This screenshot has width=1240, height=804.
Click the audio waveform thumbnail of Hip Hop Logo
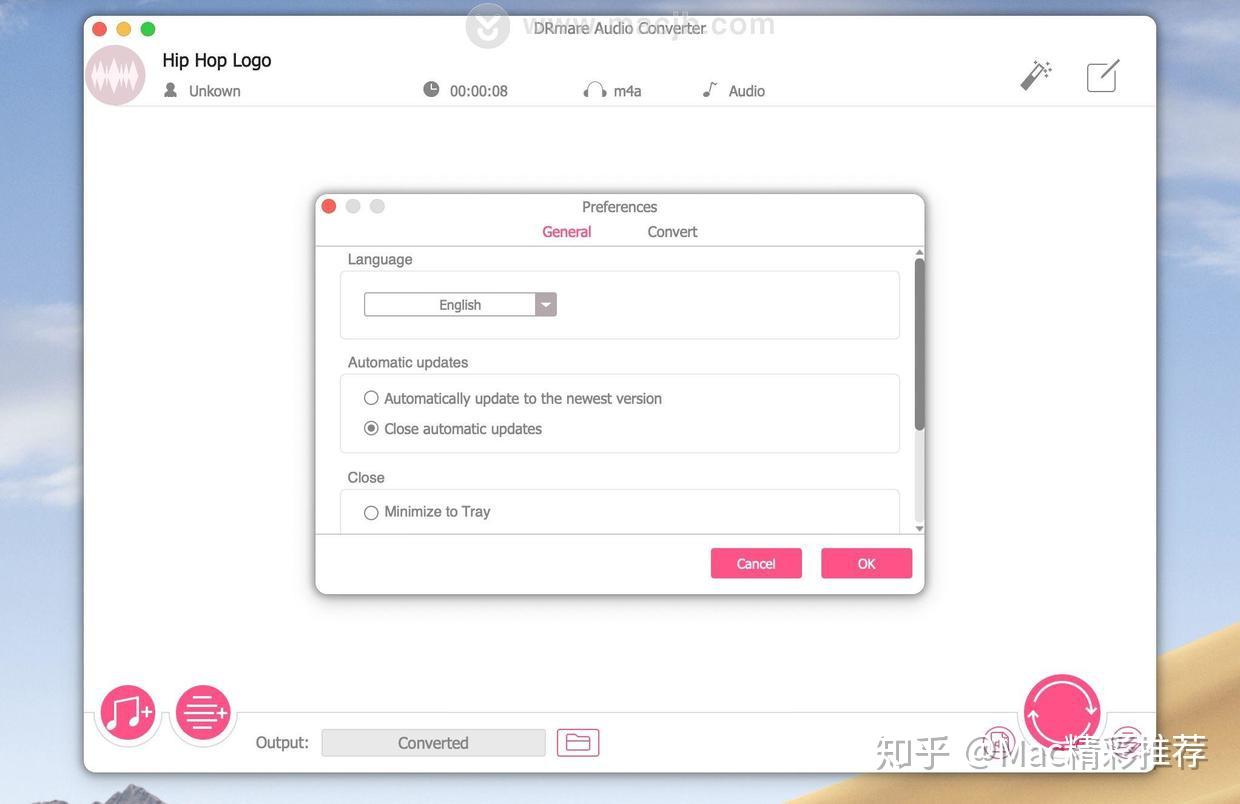115,75
